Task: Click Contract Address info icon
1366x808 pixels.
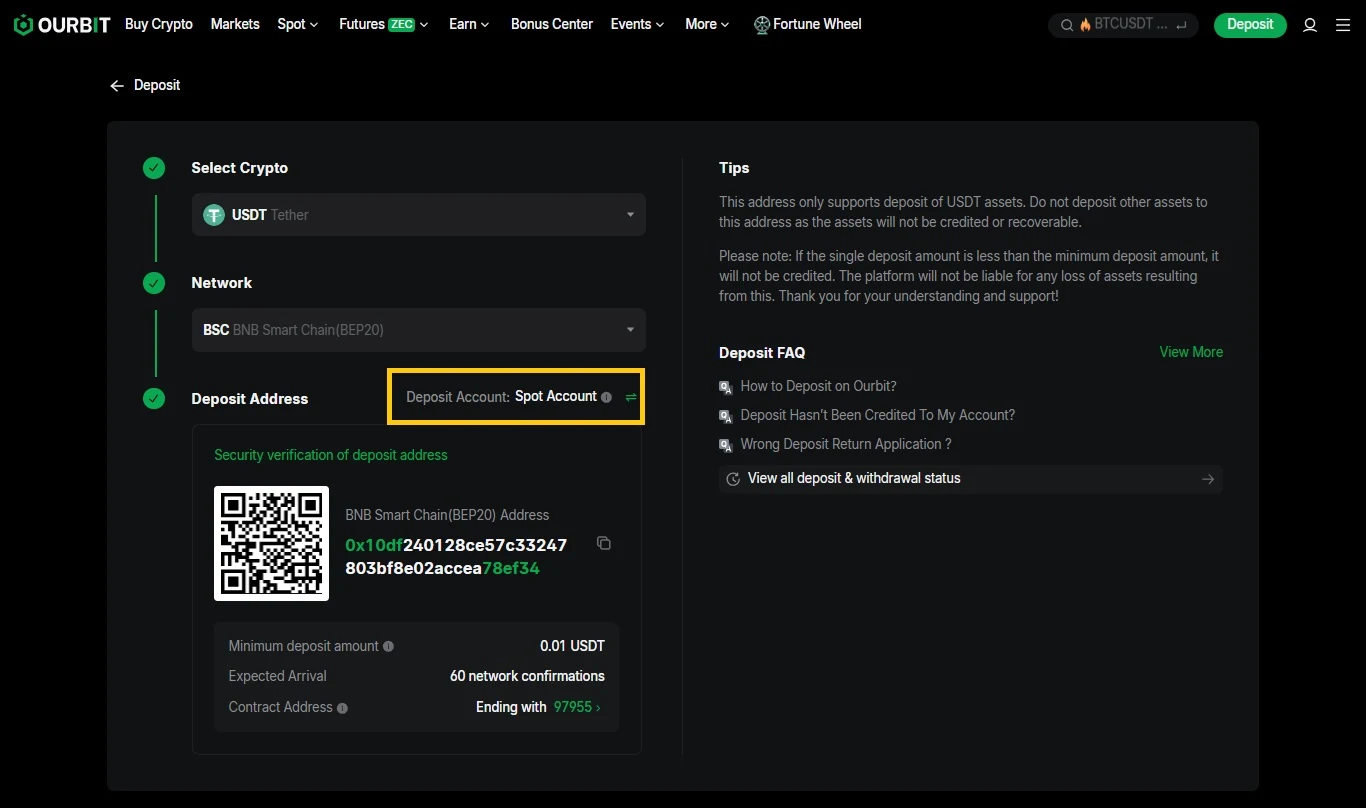Action: pyautogui.click(x=342, y=708)
